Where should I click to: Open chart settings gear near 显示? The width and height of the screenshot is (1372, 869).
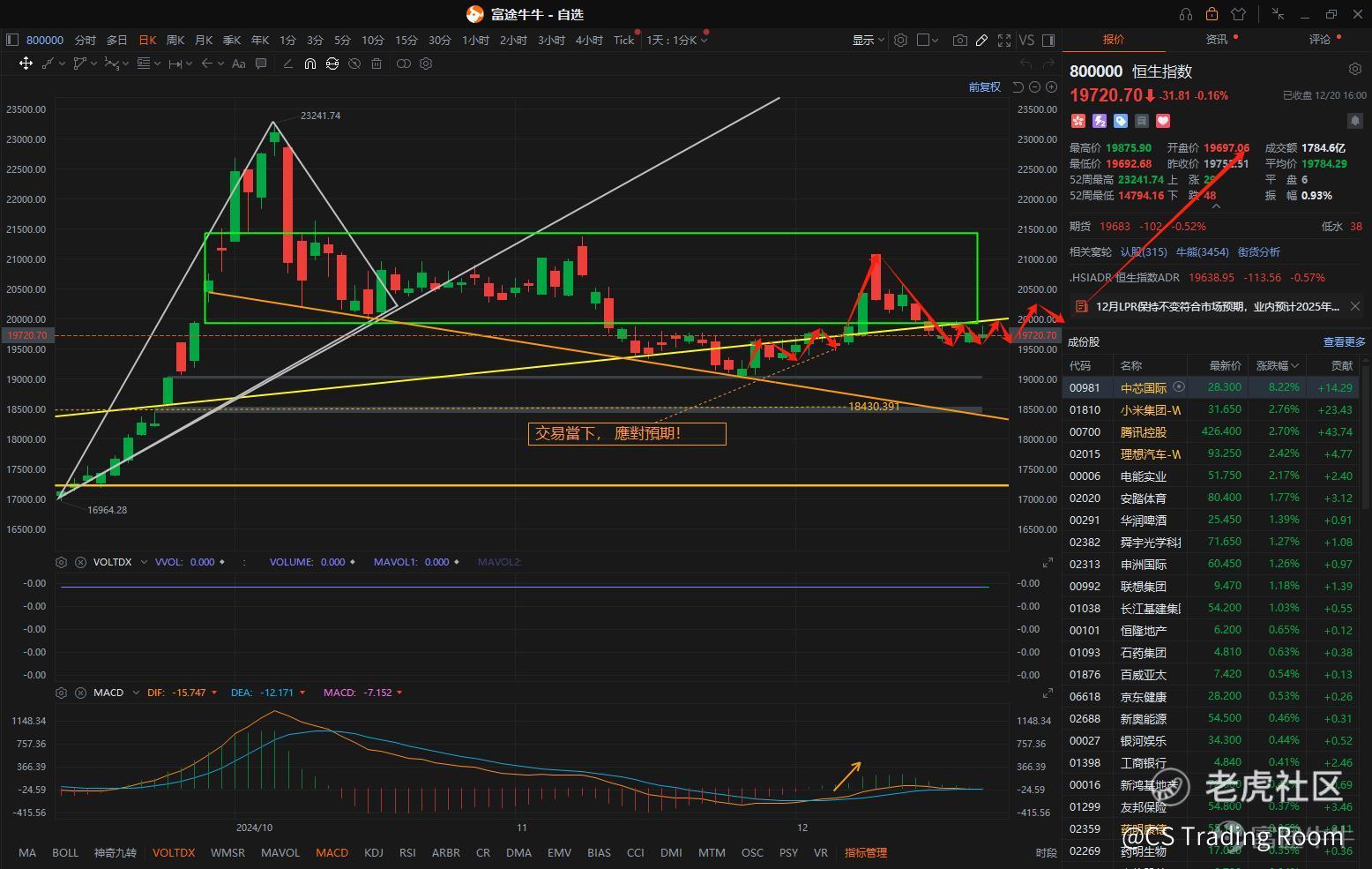[x=900, y=40]
